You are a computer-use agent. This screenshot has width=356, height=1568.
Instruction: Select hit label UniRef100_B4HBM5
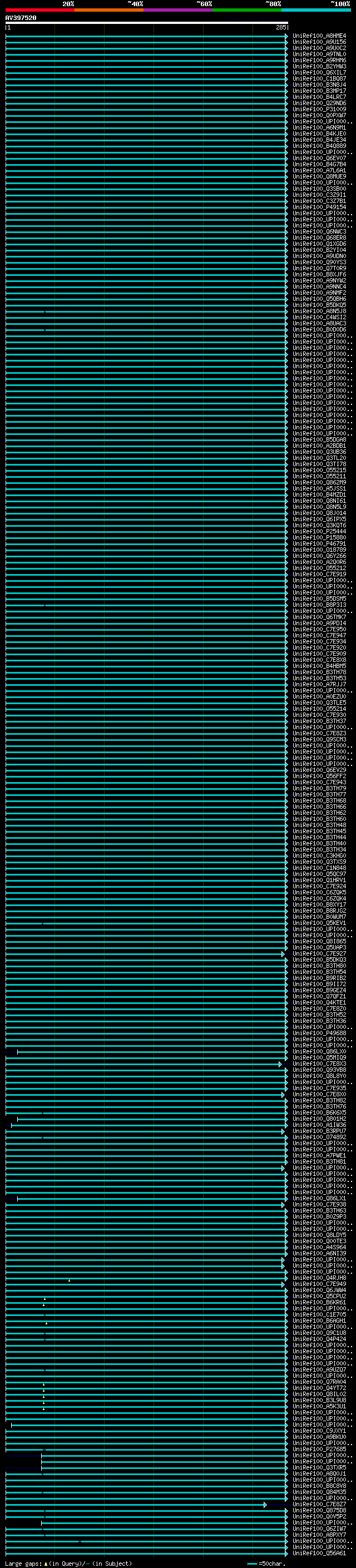319,666
